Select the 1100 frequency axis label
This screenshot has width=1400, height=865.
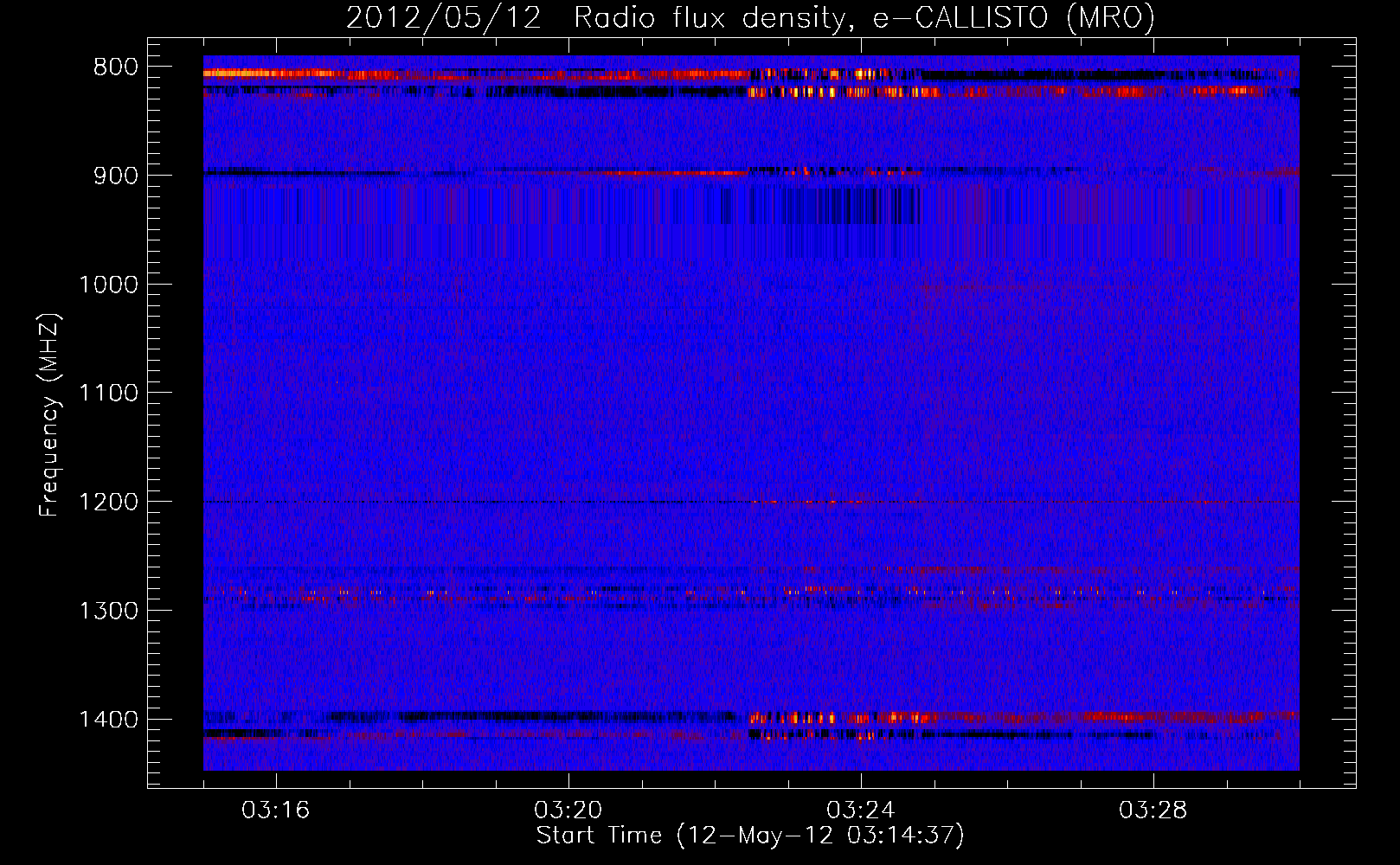(x=108, y=394)
